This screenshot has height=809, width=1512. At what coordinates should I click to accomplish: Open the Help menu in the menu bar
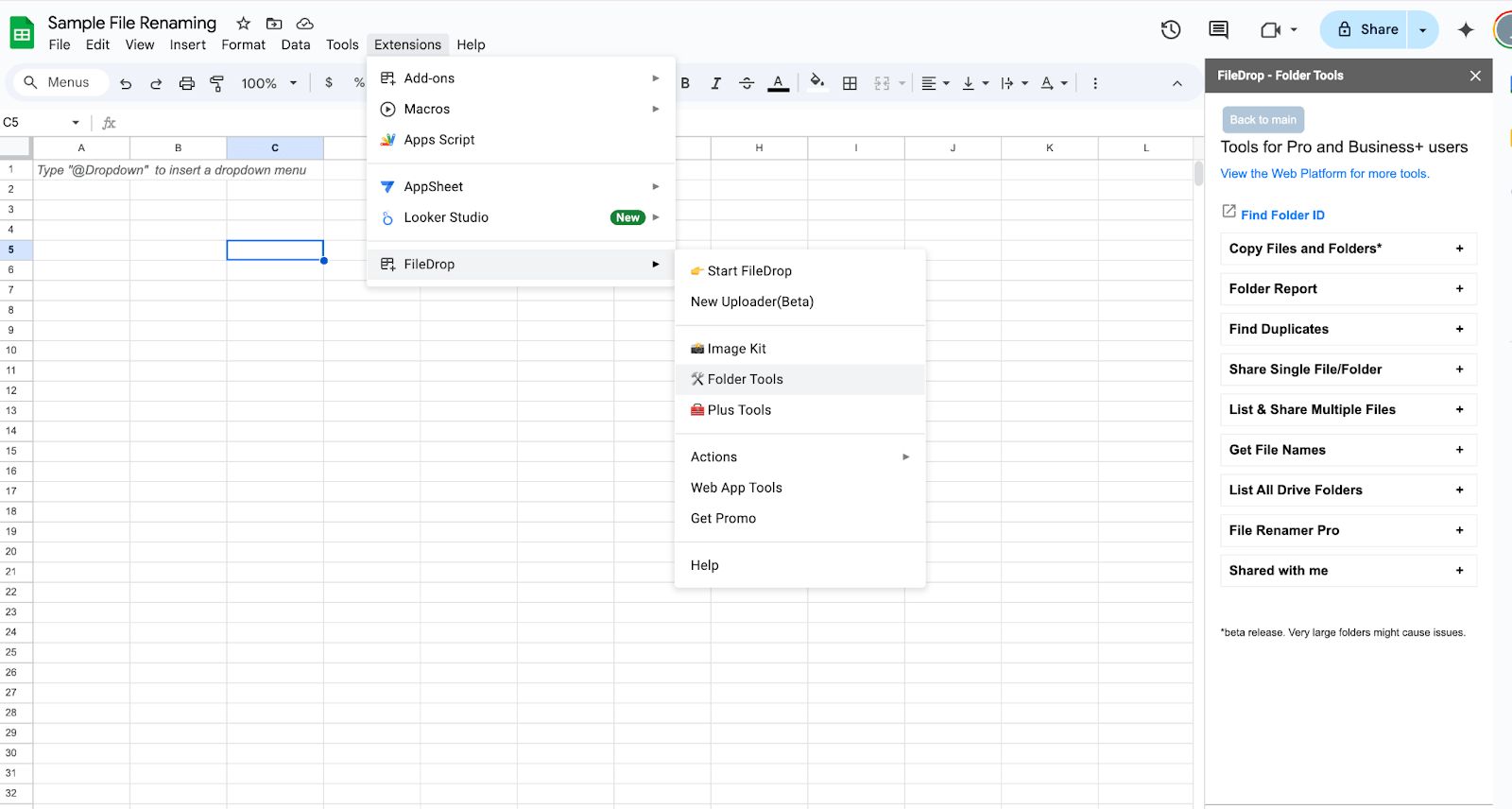[x=471, y=44]
